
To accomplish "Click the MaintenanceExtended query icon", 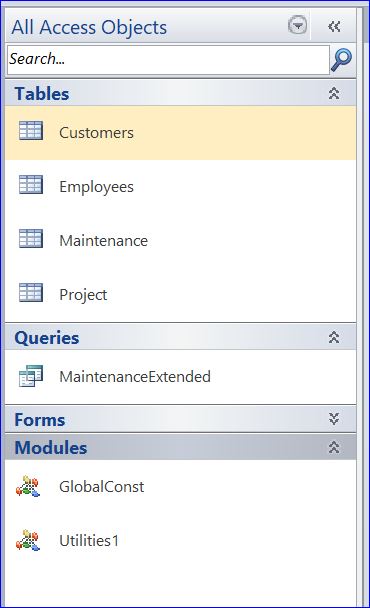I will [x=31, y=376].
